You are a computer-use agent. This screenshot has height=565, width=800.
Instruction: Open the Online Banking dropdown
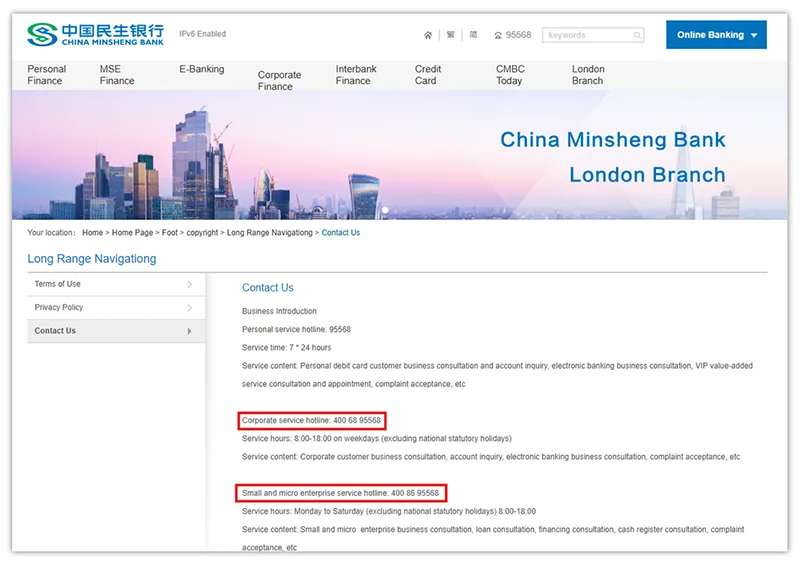pyautogui.click(x=716, y=35)
